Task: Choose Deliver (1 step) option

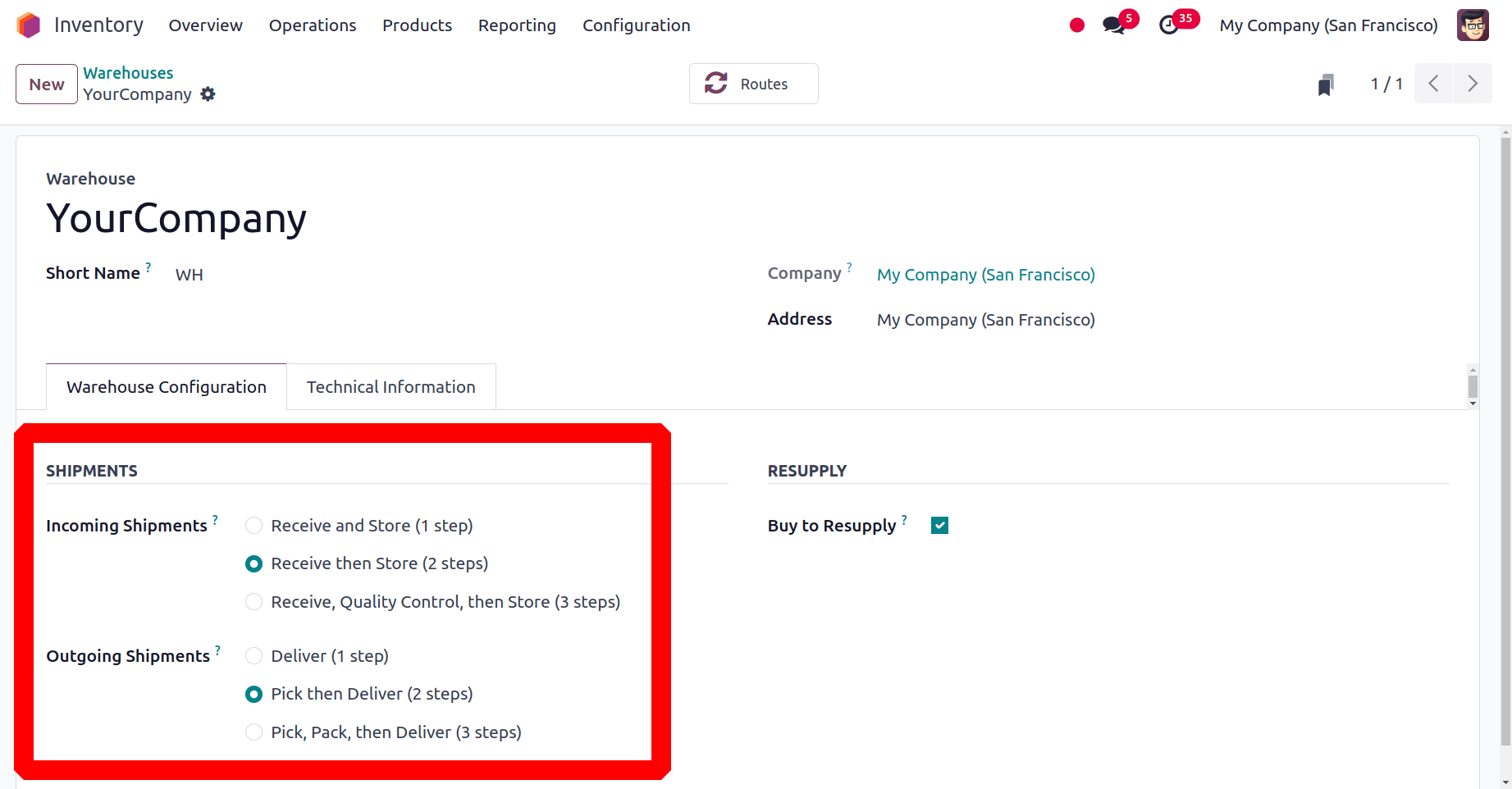Action: (254, 656)
